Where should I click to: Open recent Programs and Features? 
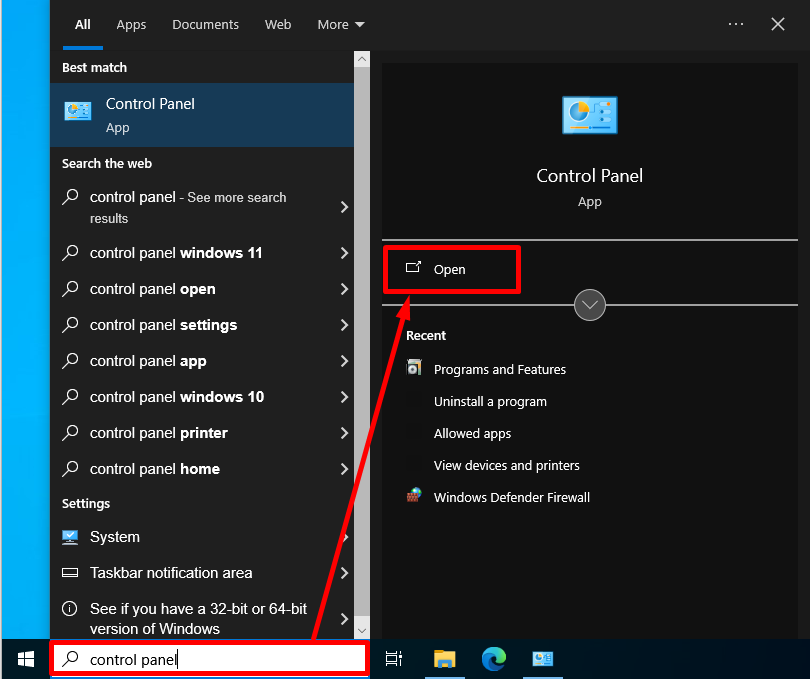tap(500, 369)
